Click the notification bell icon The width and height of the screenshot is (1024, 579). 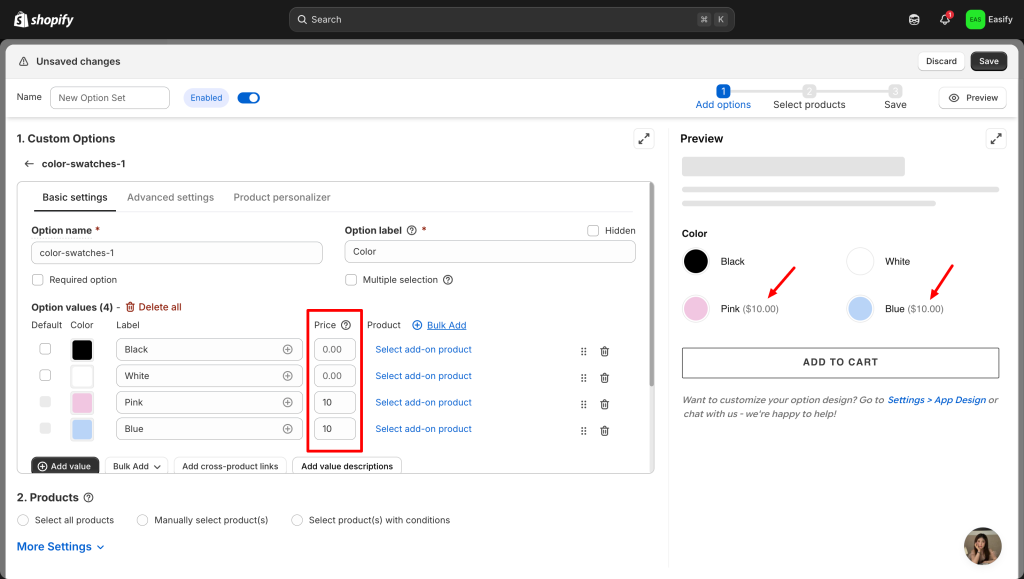coord(944,19)
